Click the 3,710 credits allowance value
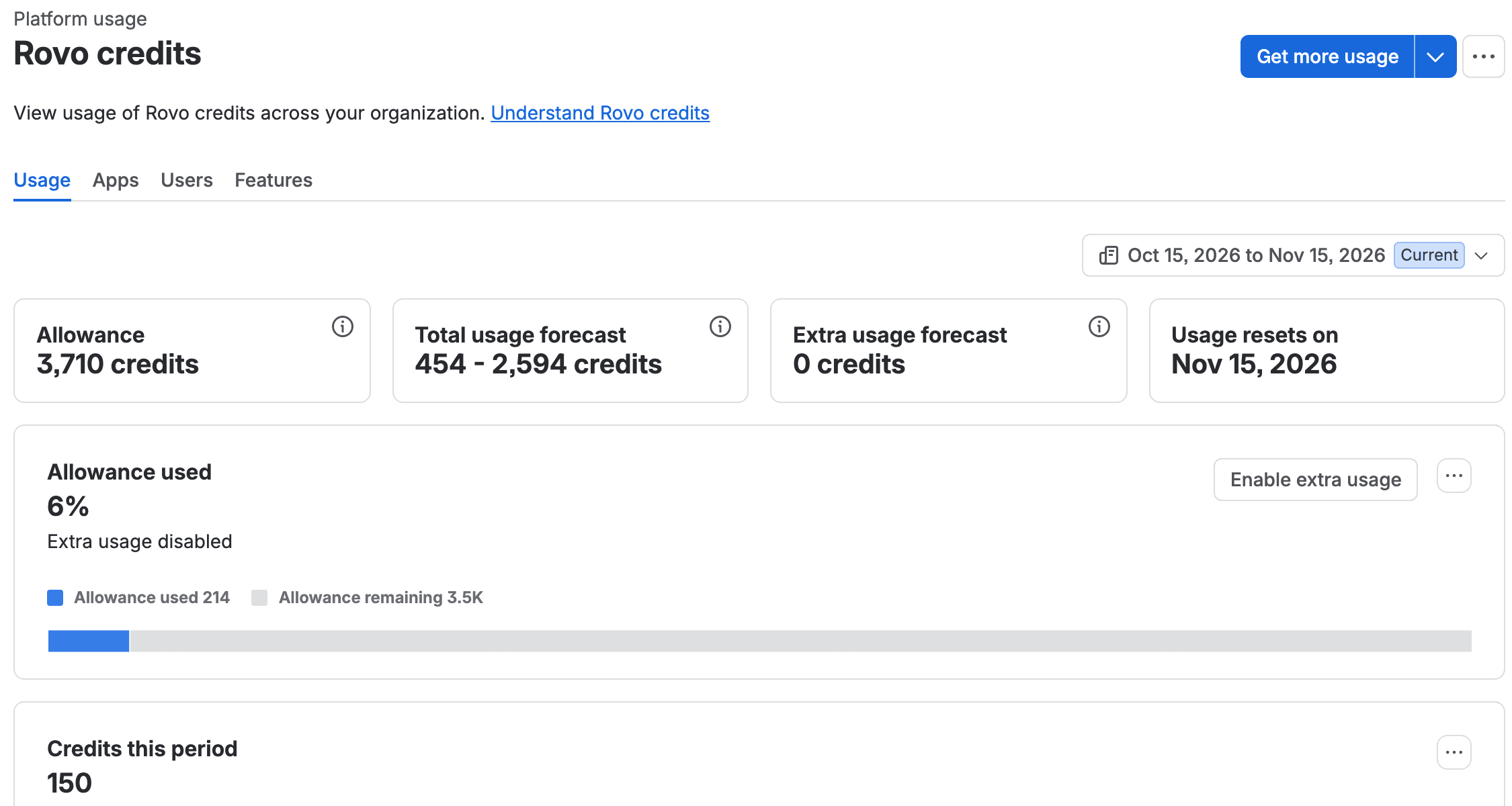Image resolution: width=1512 pixels, height=806 pixels. coord(118,364)
